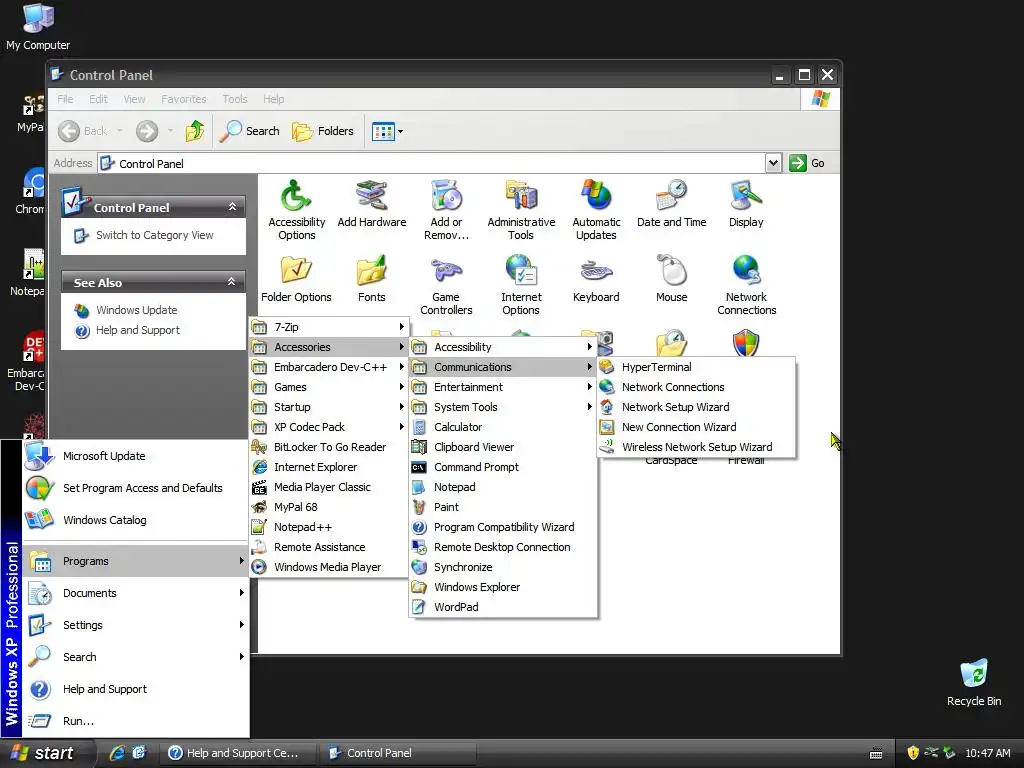
Task: Launch WordPad from Accessories
Action: pos(503,607)
